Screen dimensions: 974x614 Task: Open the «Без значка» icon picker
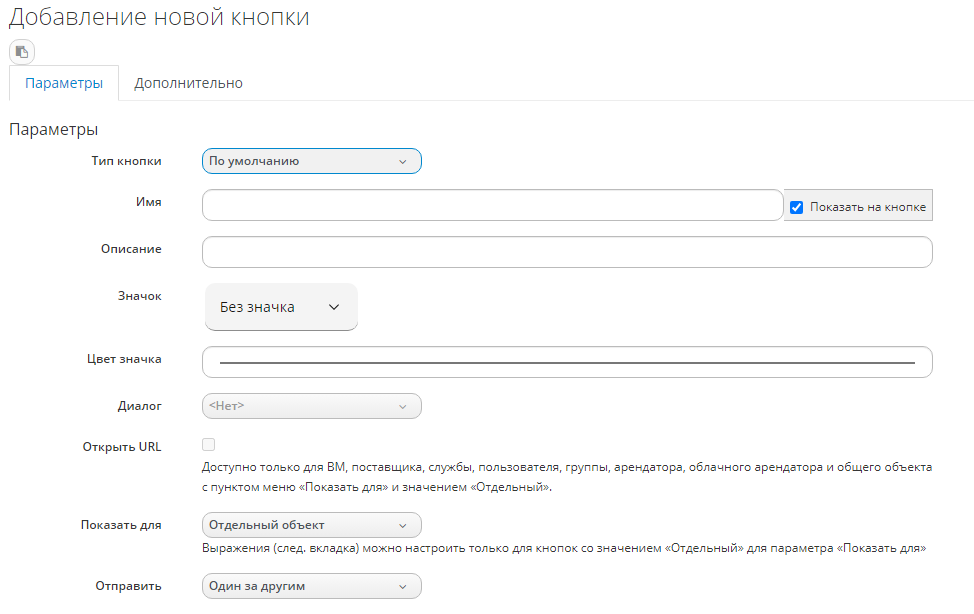tap(280, 307)
